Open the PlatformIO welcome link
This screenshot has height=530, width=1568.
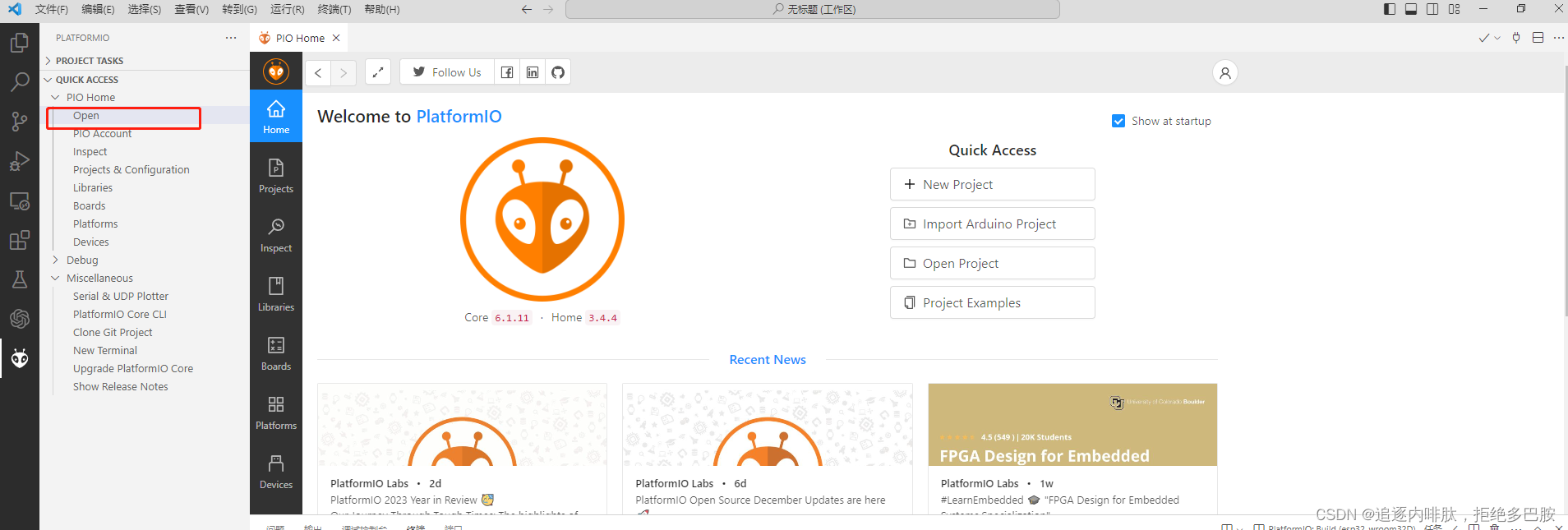tap(459, 117)
